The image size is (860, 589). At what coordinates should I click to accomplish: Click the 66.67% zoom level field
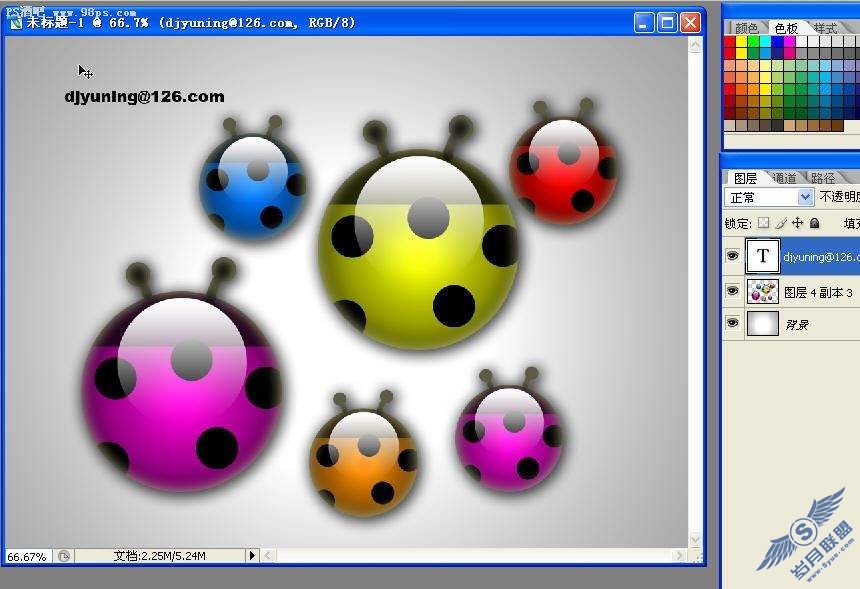click(27, 557)
